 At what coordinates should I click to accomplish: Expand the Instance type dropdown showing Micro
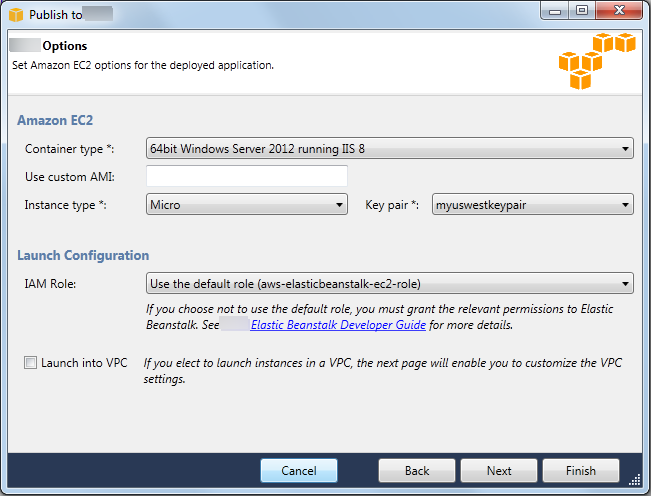tap(246, 205)
